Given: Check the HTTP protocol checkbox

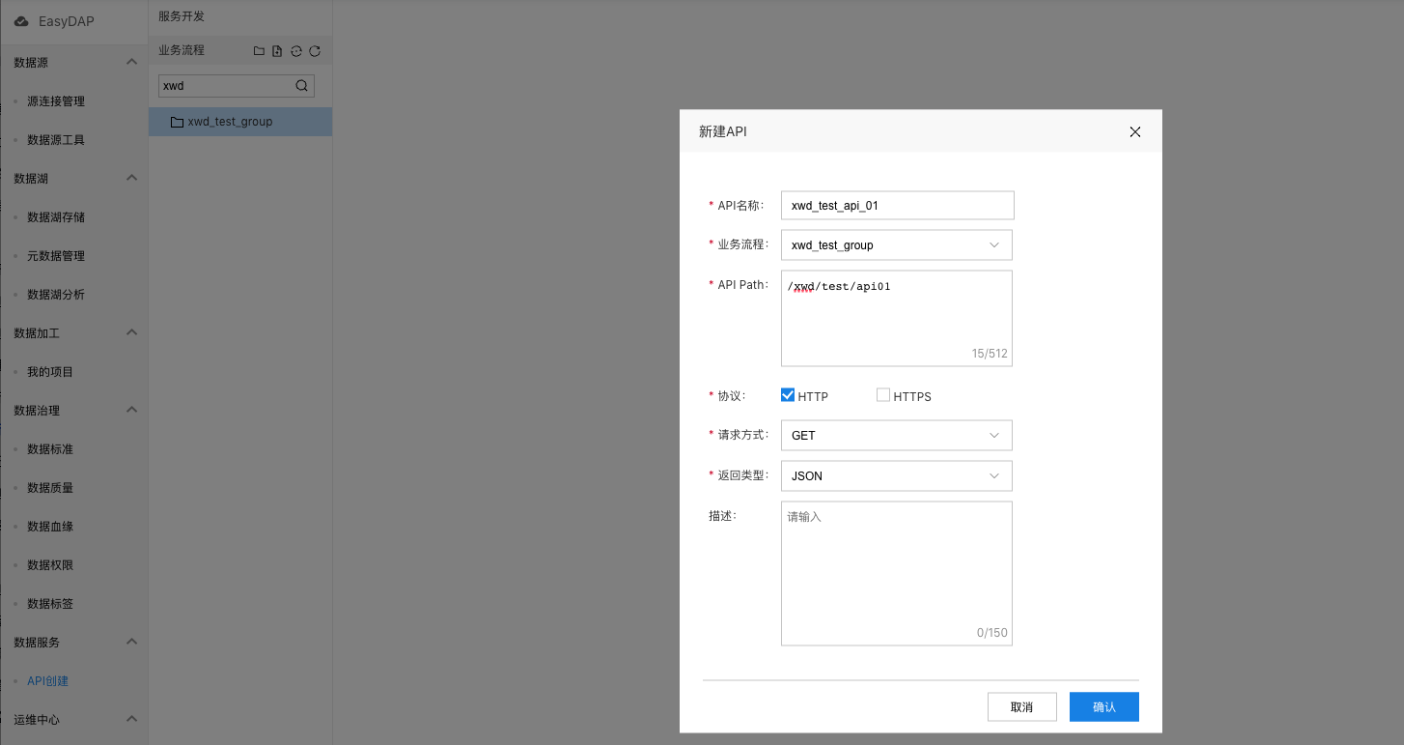Looking at the screenshot, I should click(788, 395).
